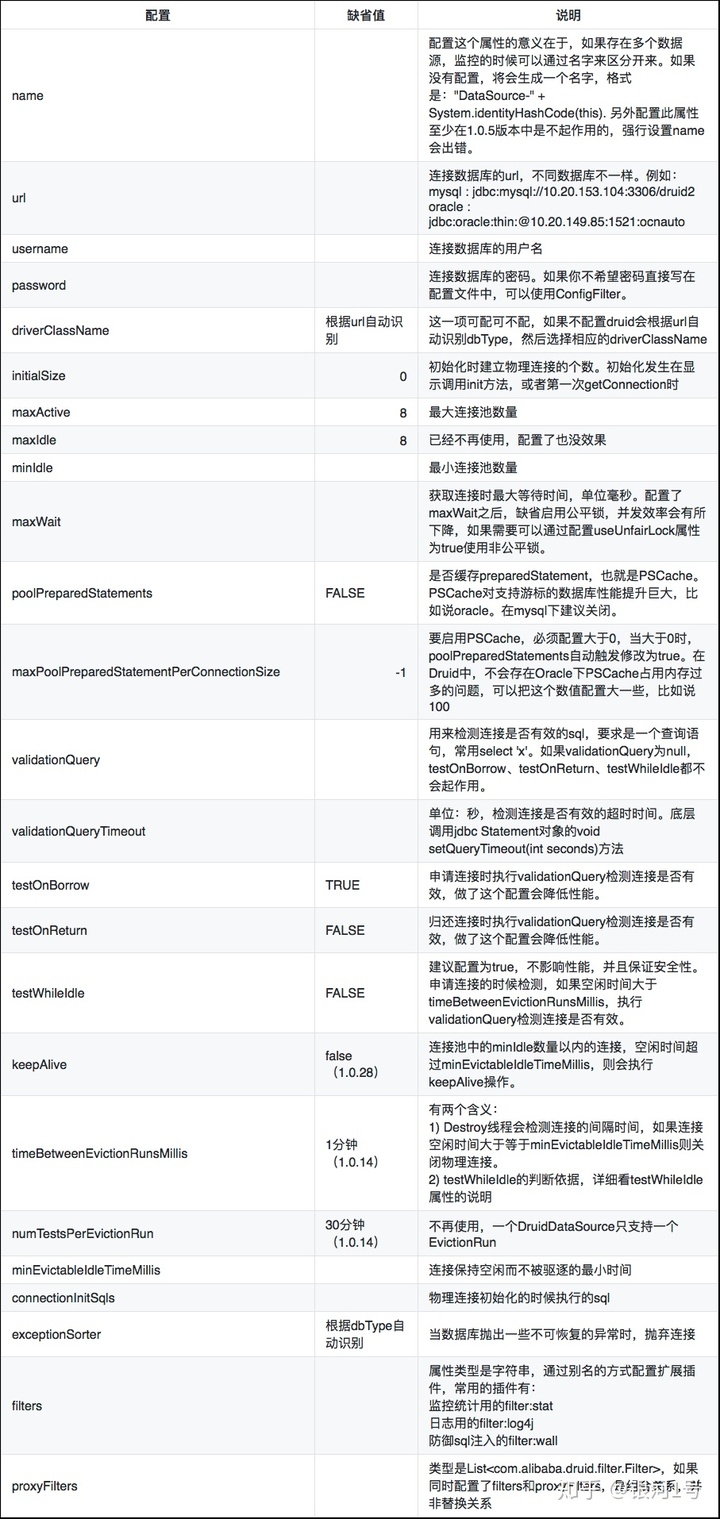Click maxPoolPreparedStatementPerConnectionSize config cell
720x1519 pixels.
point(157,672)
